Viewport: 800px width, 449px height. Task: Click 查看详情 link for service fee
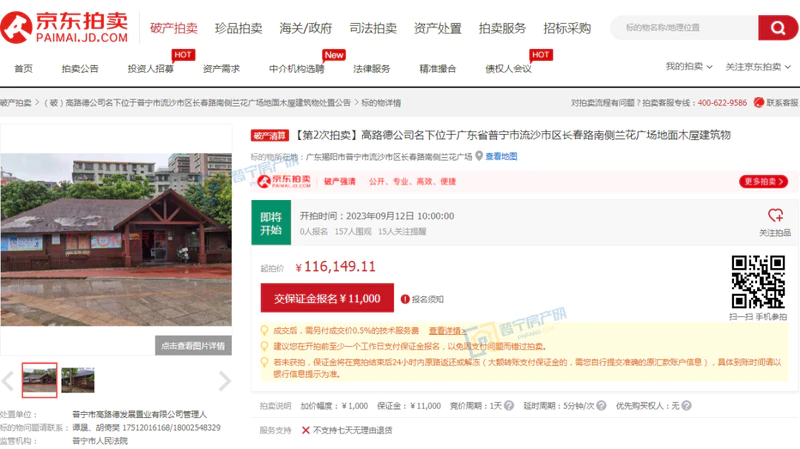pyautogui.click(x=446, y=330)
